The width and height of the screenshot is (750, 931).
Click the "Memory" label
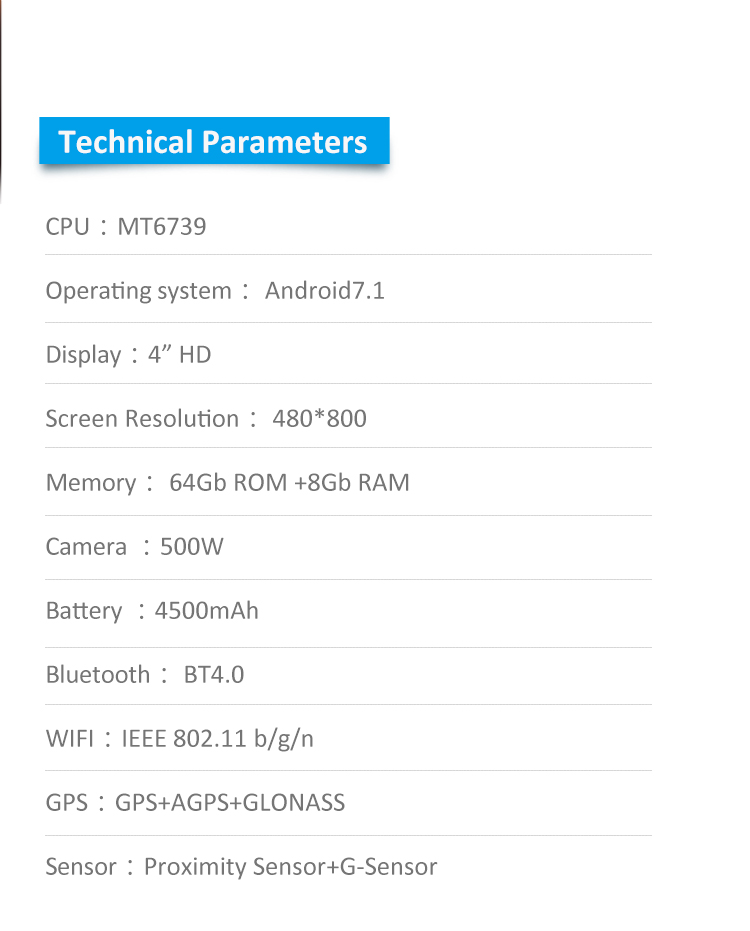(91, 483)
